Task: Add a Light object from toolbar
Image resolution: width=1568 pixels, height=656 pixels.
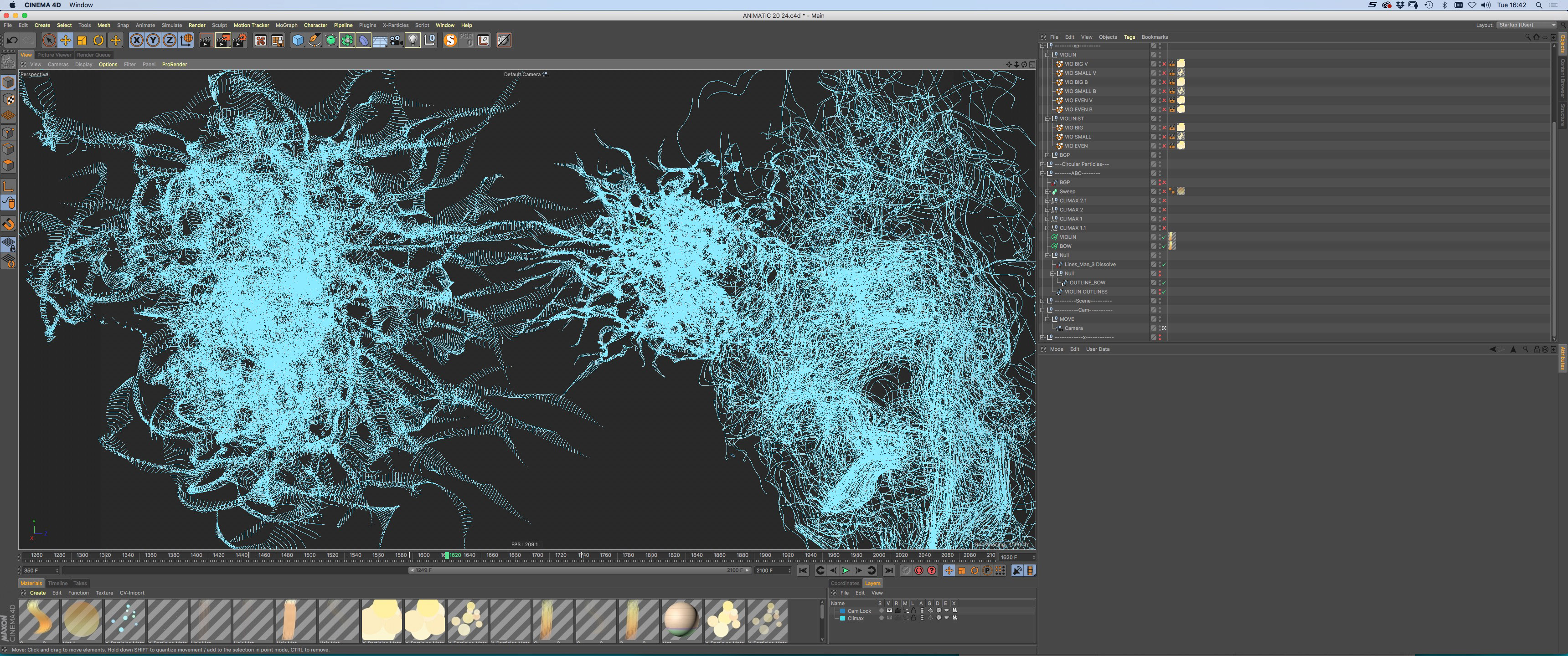Action: click(x=413, y=40)
